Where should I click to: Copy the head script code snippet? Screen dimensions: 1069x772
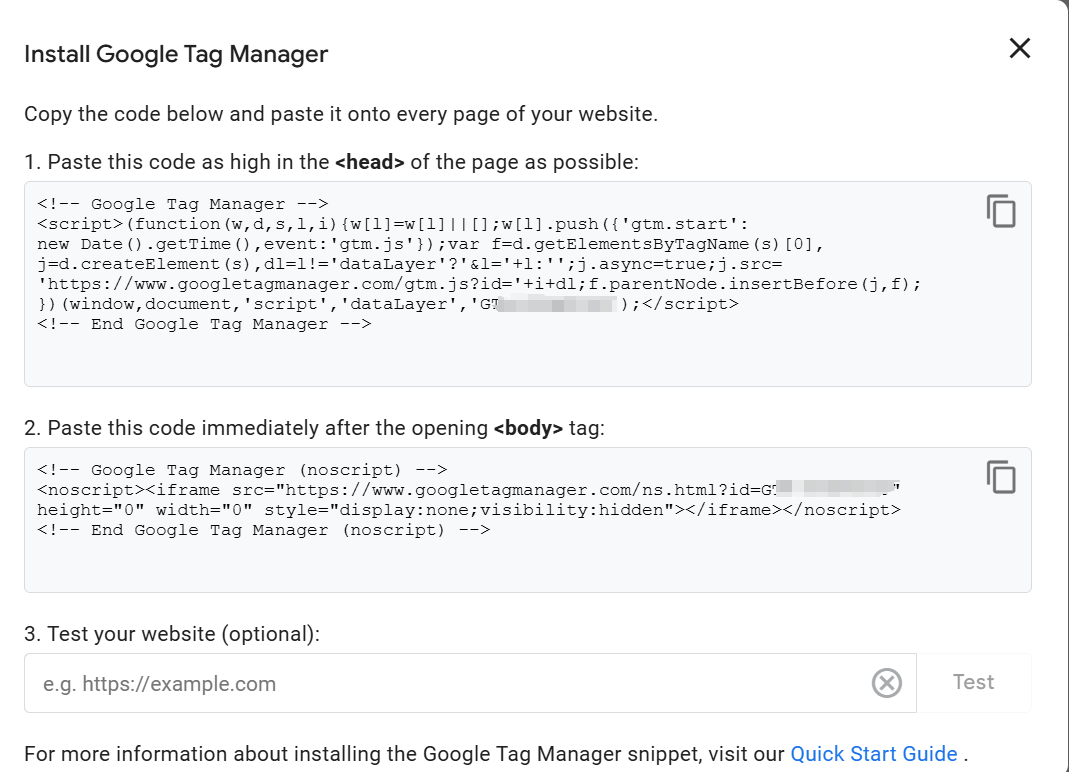coord(1001,211)
